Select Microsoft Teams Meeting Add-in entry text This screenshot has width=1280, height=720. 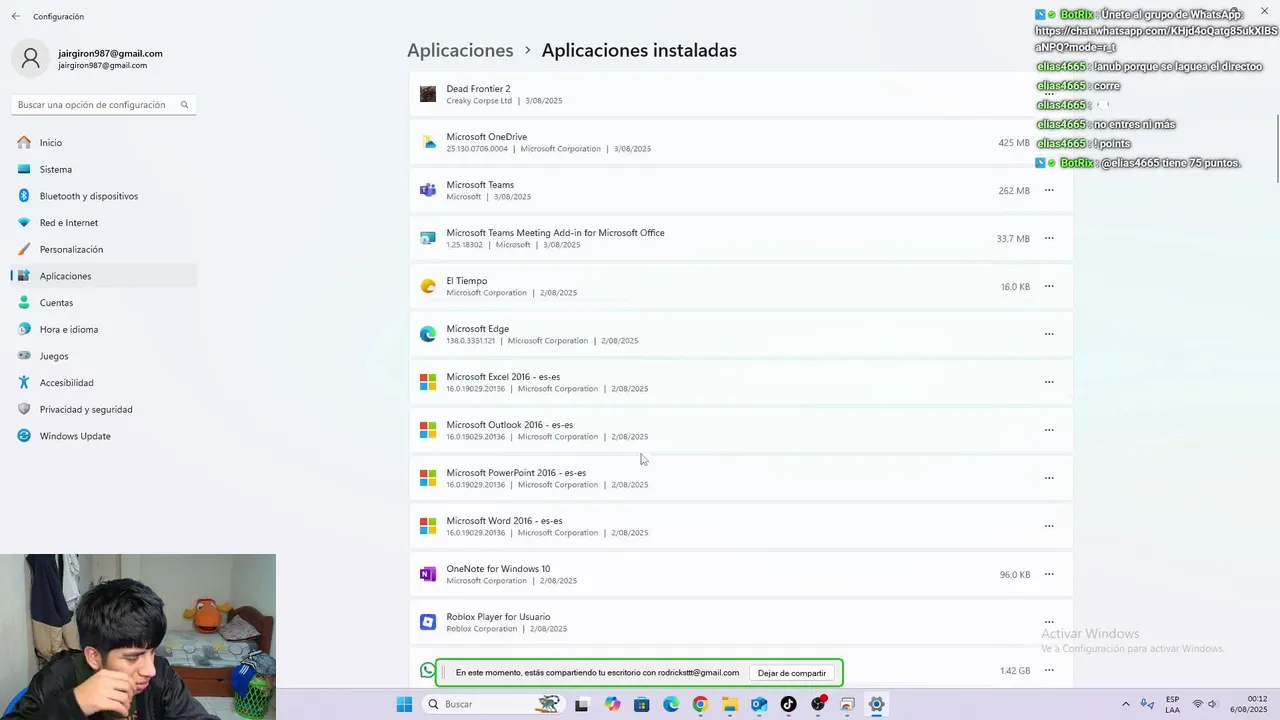(555, 233)
